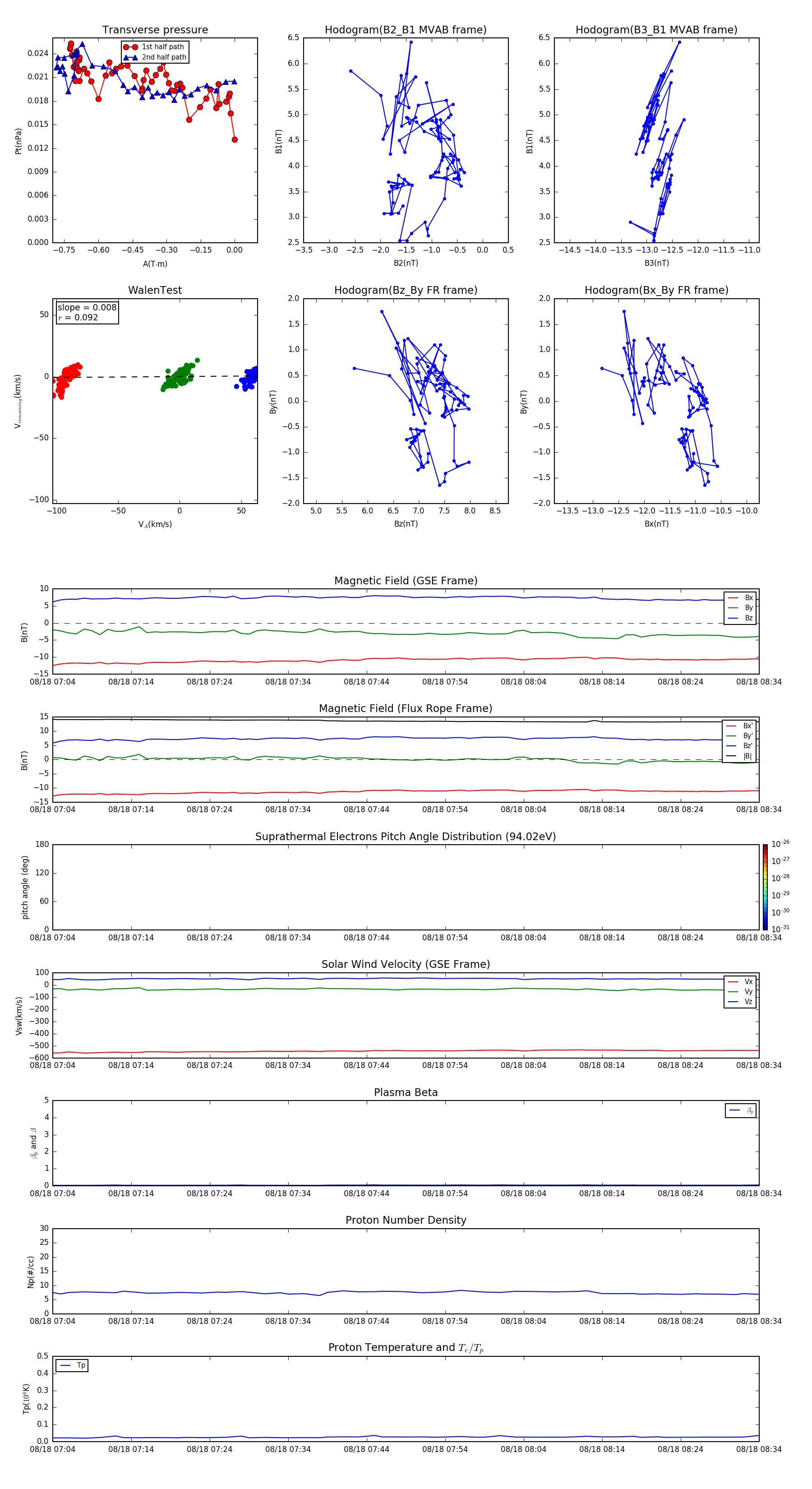
Task: Click 'Hodogram(B3_B1 MVAB frame)' title
Action: click(x=656, y=30)
